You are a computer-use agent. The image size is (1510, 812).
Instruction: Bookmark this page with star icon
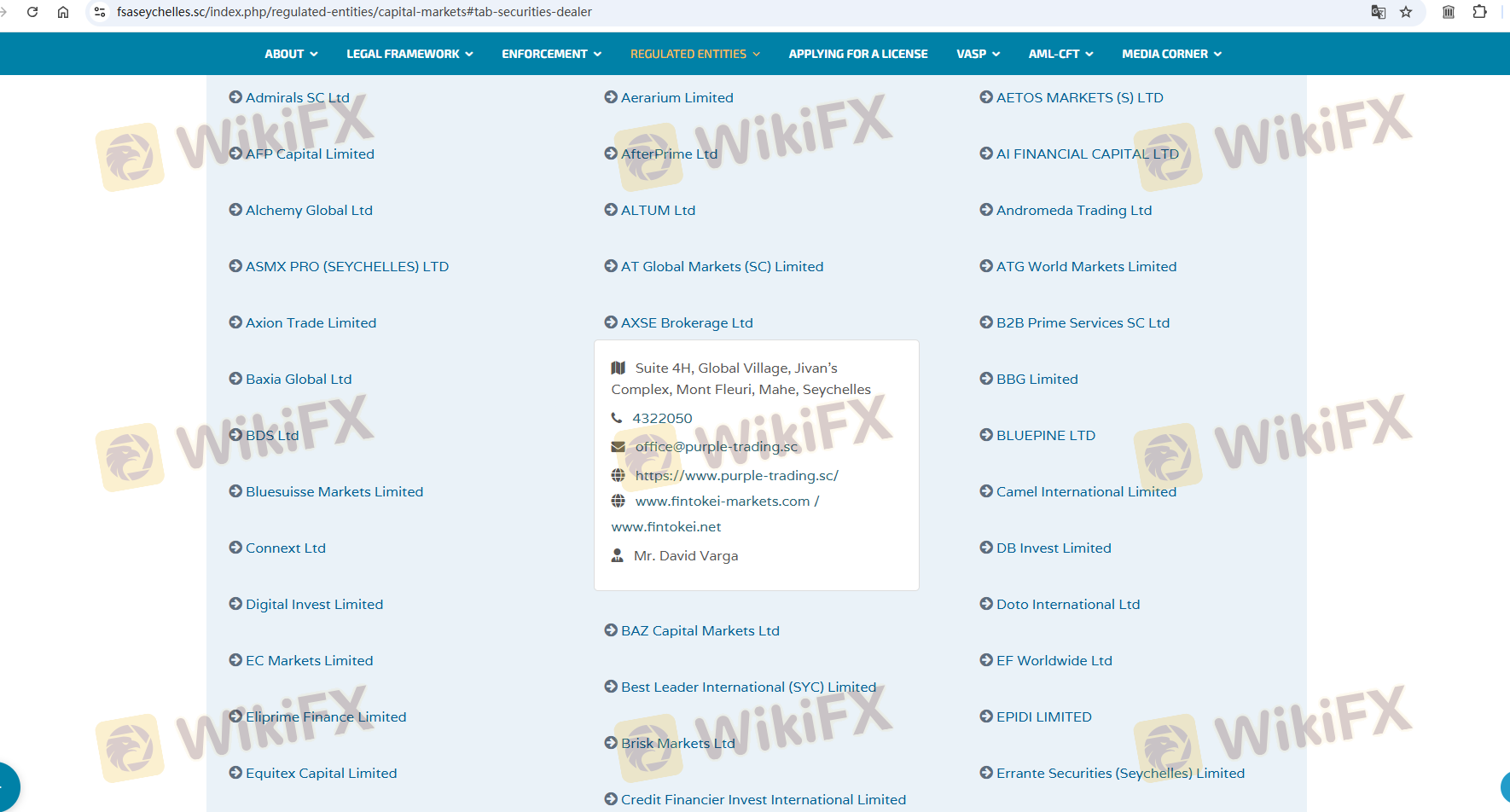coord(1406,12)
